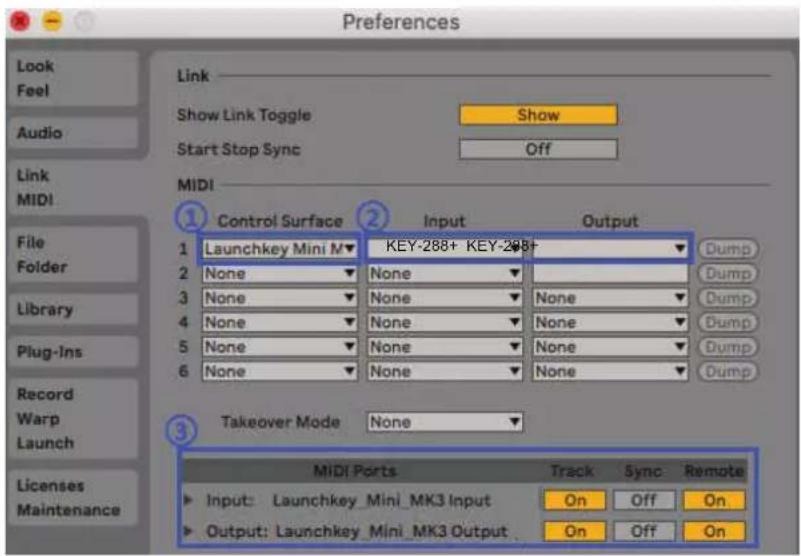
Task: Open the Output dropdown in row 6
Action: [x=610, y=372]
